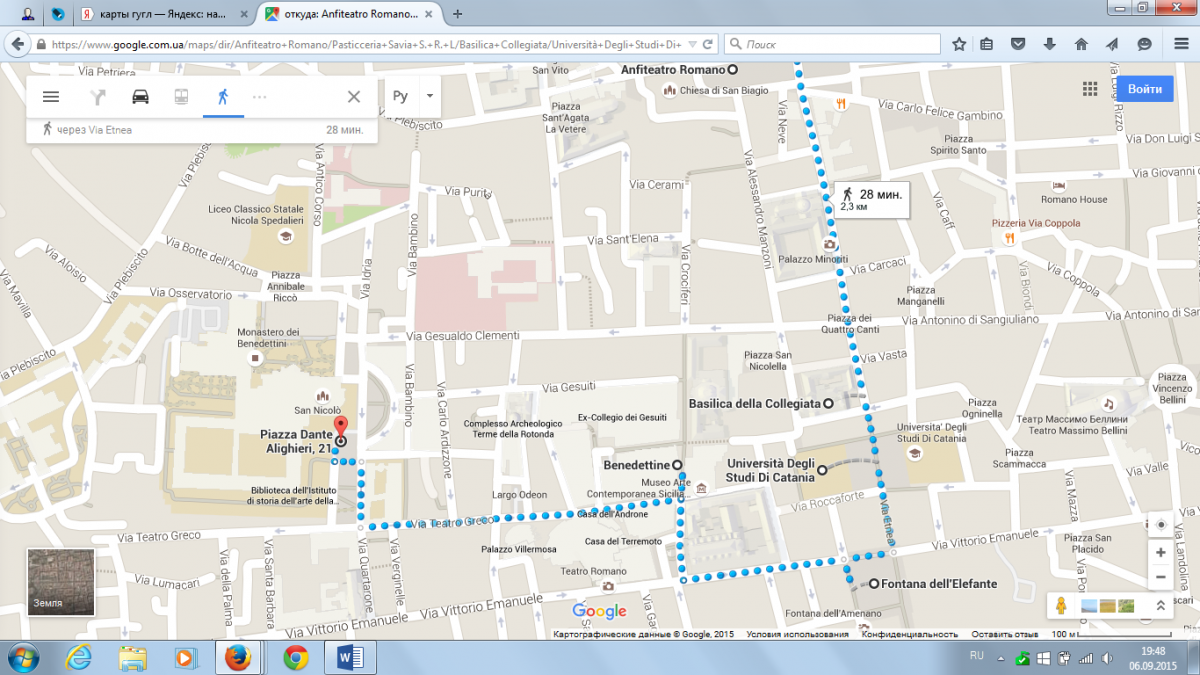Open the Windows Start menu
This screenshot has width=1200, height=675.
22,657
